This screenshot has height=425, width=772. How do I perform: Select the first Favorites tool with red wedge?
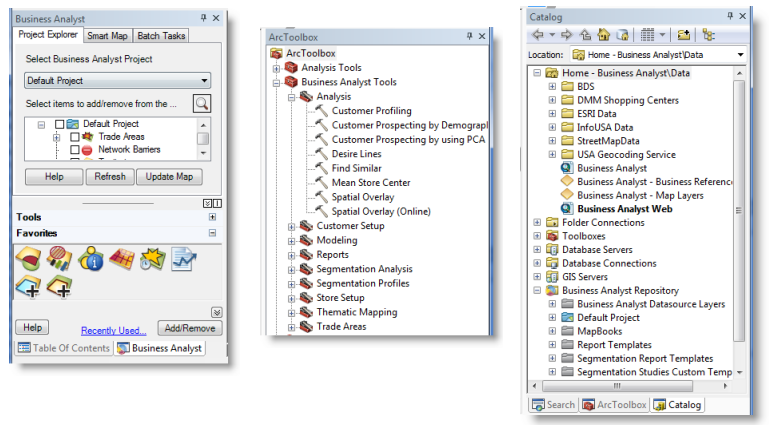29,258
